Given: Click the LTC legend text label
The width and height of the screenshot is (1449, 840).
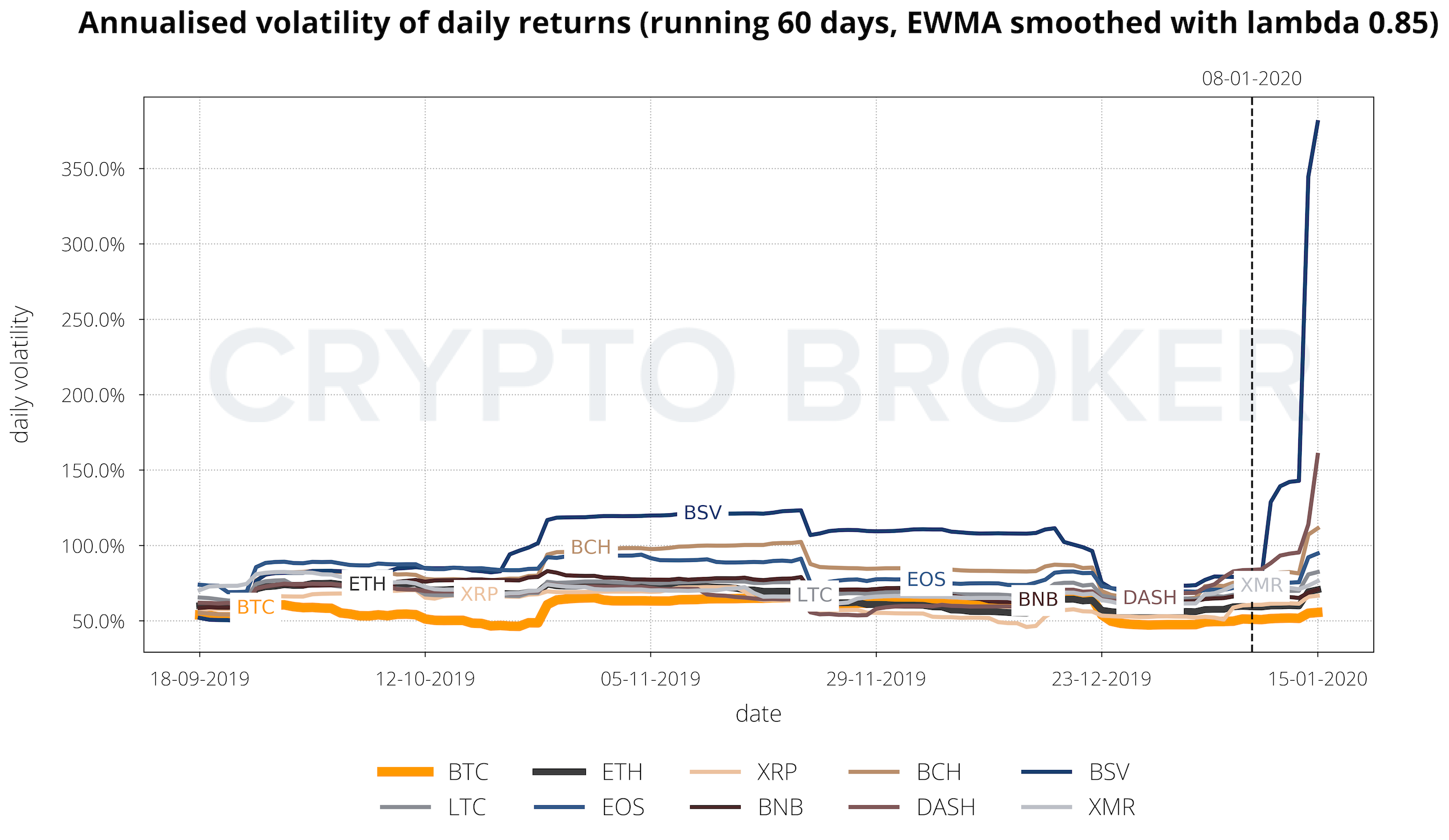Looking at the screenshot, I should [x=467, y=808].
